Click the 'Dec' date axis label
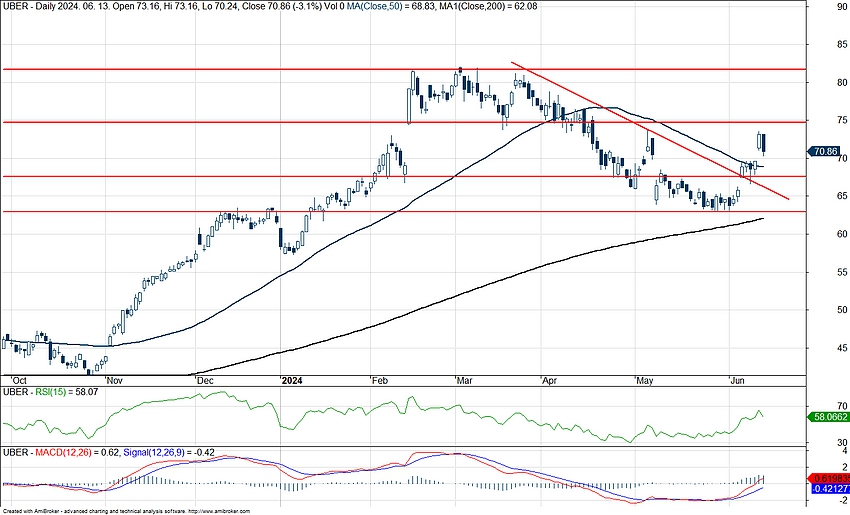This screenshot has width=850, height=515. click(205, 381)
